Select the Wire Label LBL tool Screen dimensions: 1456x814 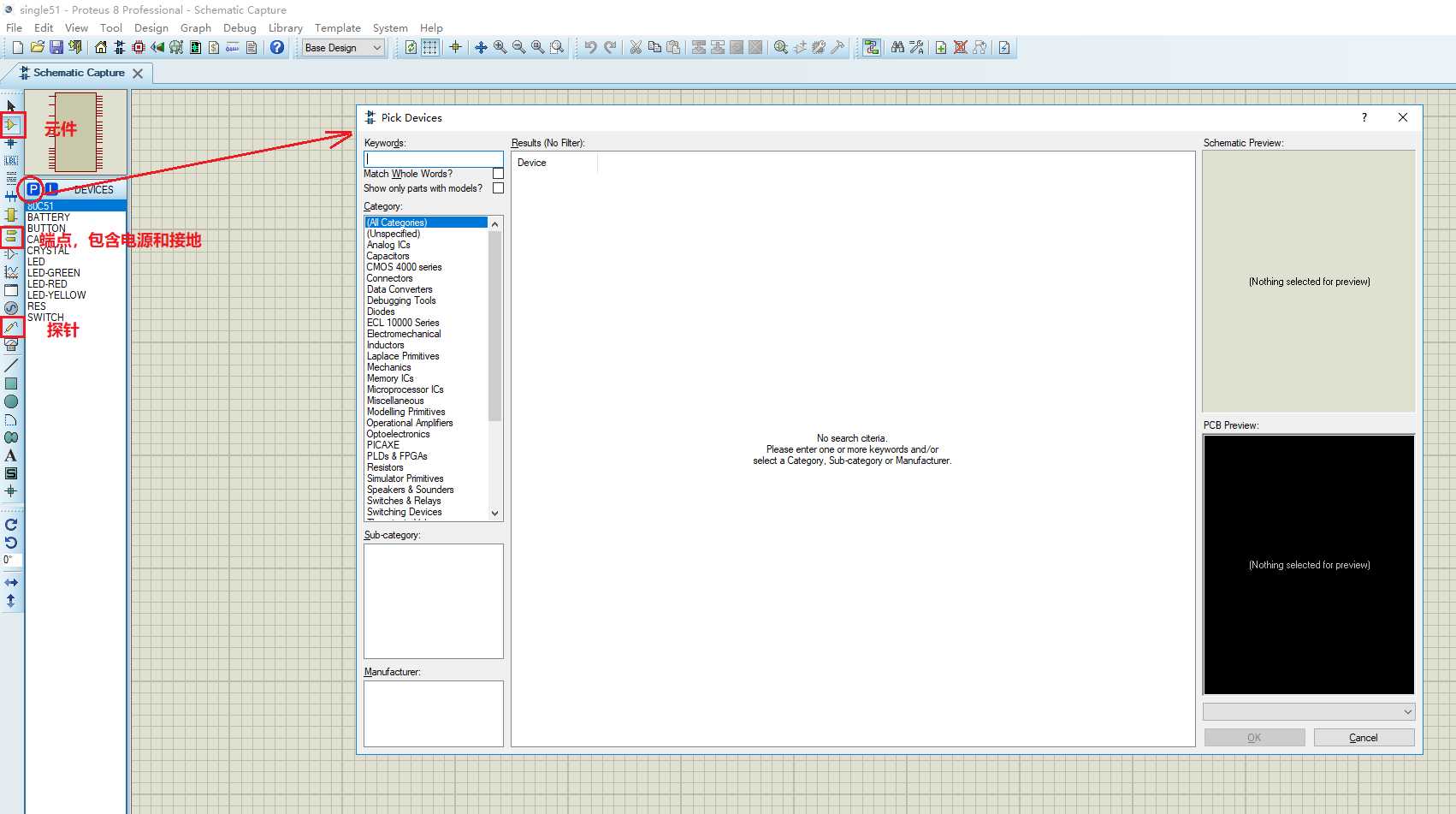(11, 161)
